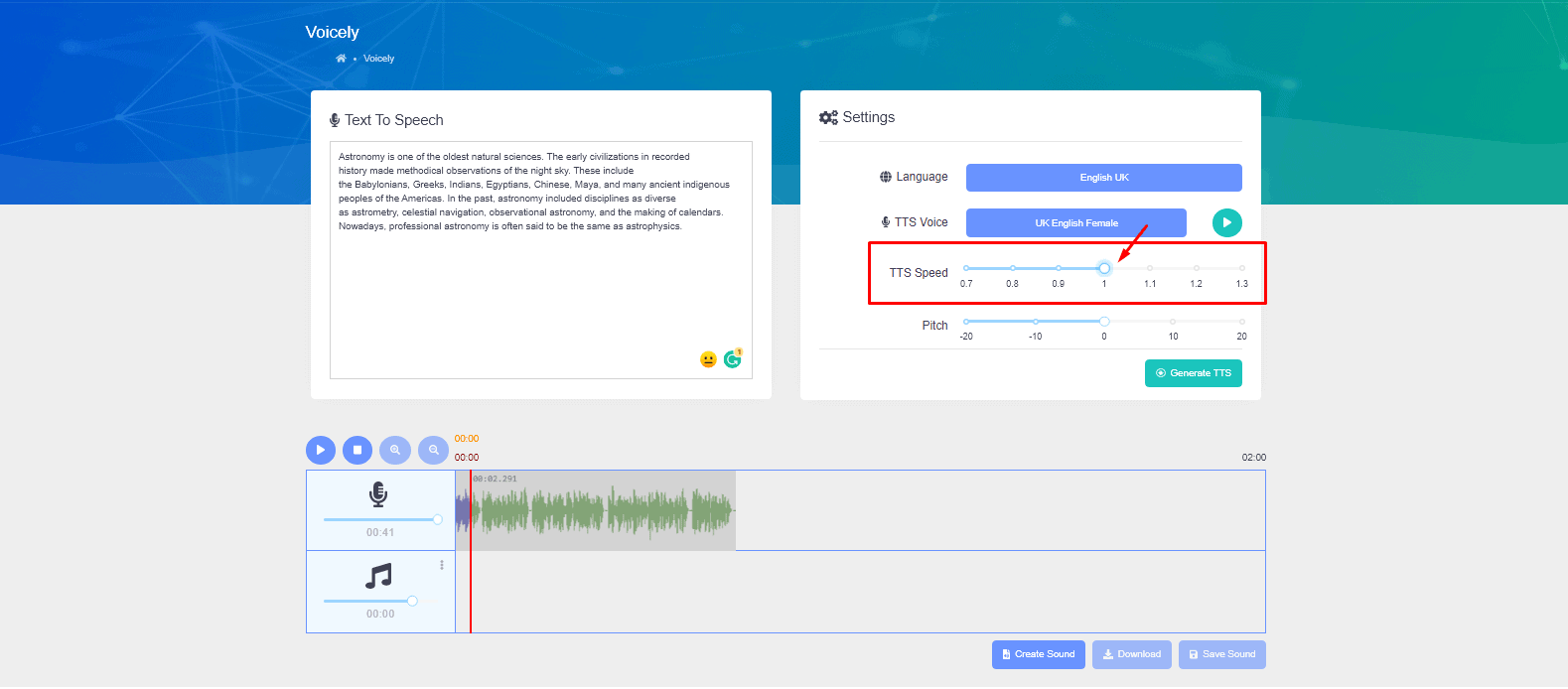Click the Generate TTS button
Viewport: 1568px width, 689px height.
1193,373
